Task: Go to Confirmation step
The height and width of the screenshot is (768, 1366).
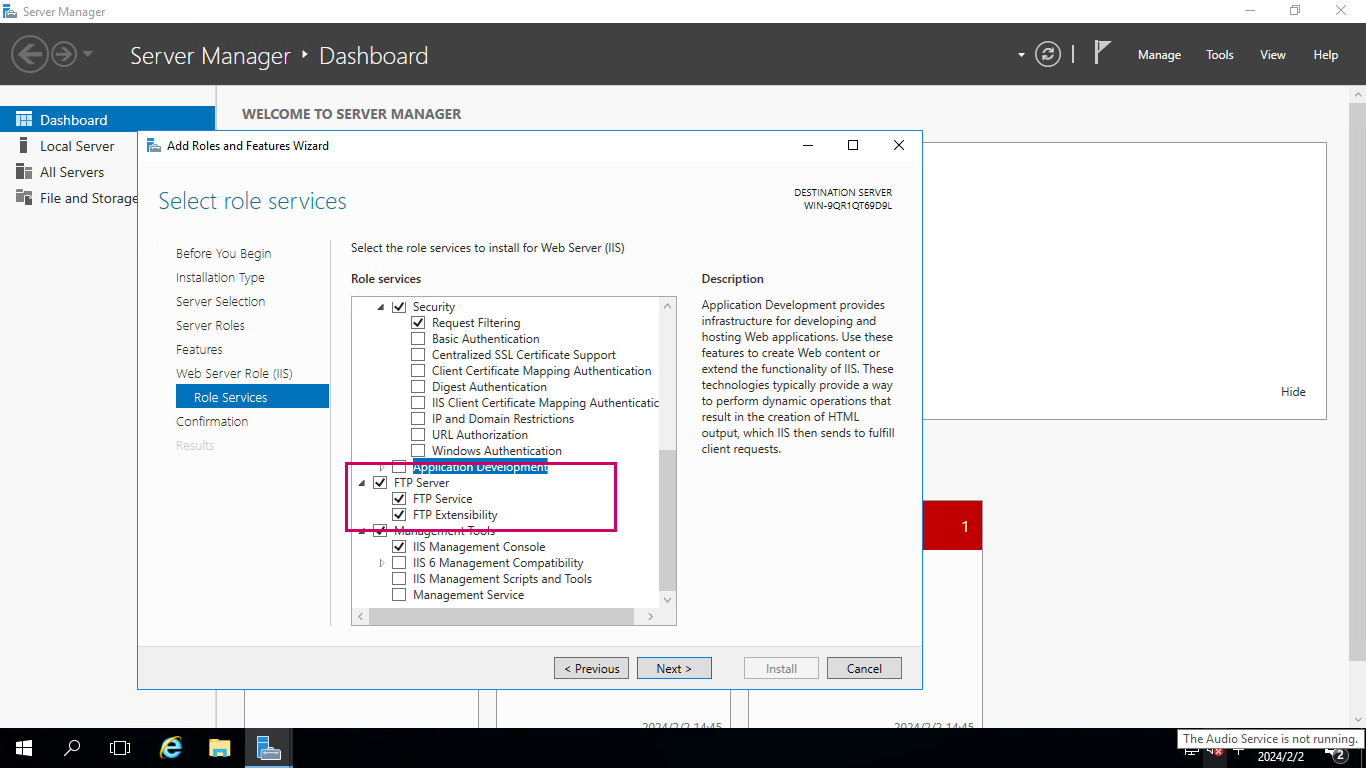Action: tap(212, 421)
